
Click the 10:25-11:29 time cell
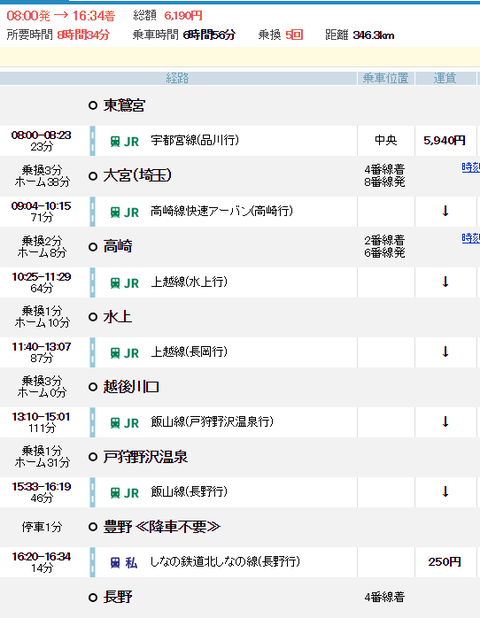click(x=41, y=282)
